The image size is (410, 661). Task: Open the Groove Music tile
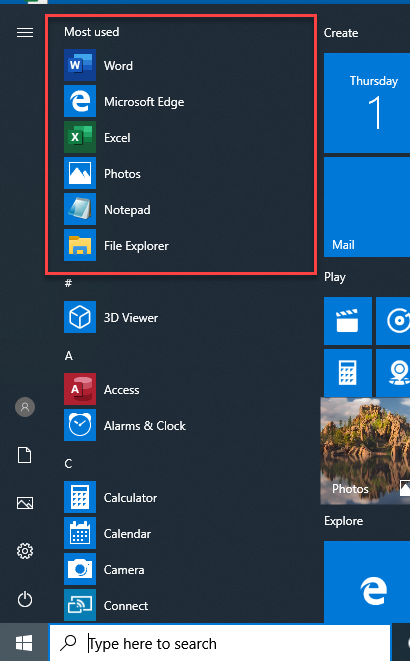[x=393, y=321]
